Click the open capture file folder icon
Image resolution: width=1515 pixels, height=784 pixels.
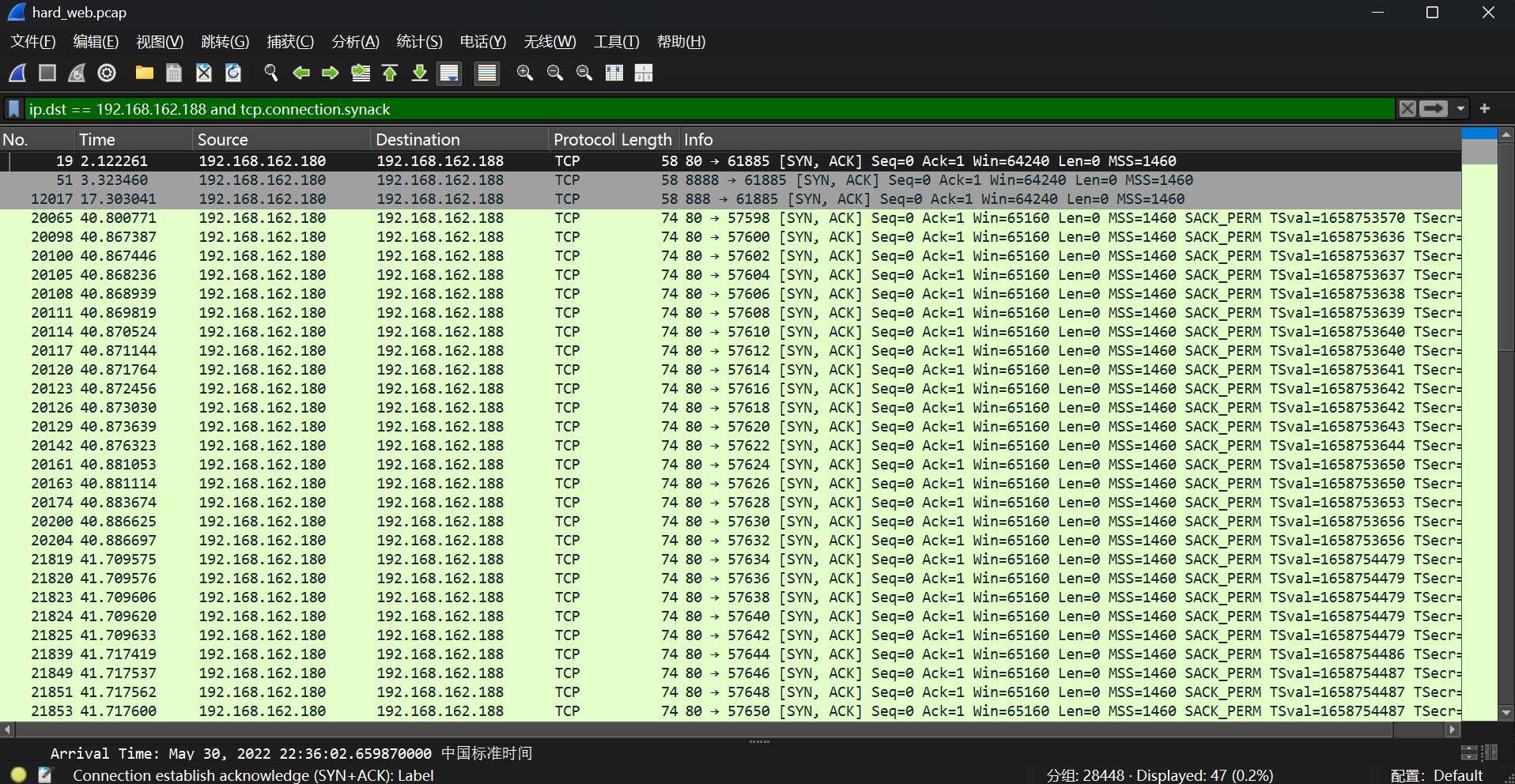[x=144, y=73]
